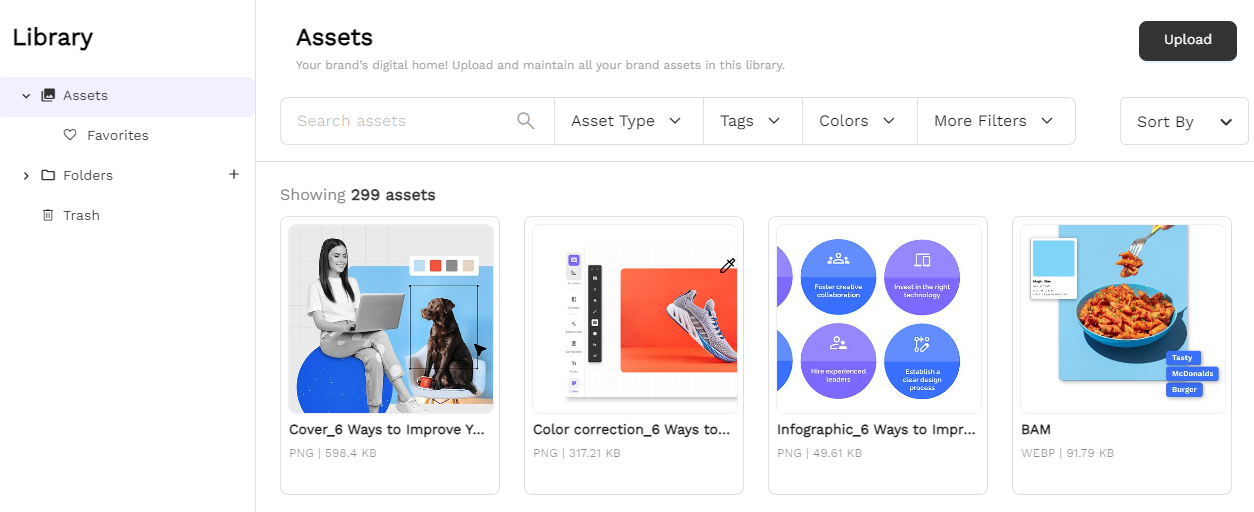Open the Favorites sidebar item
Image resolution: width=1254 pixels, height=512 pixels.
pyautogui.click(x=117, y=135)
